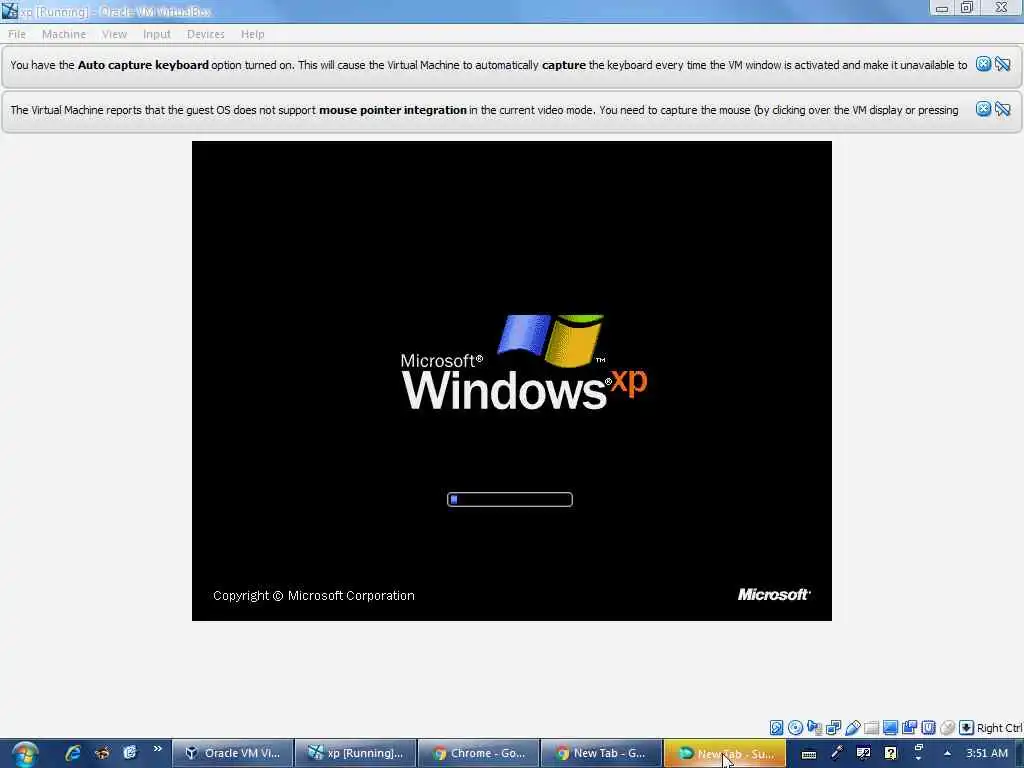The image size is (1024, 768).
Task: Launch Internet Explorer from quick launch
Action: [x=73, y=753]
